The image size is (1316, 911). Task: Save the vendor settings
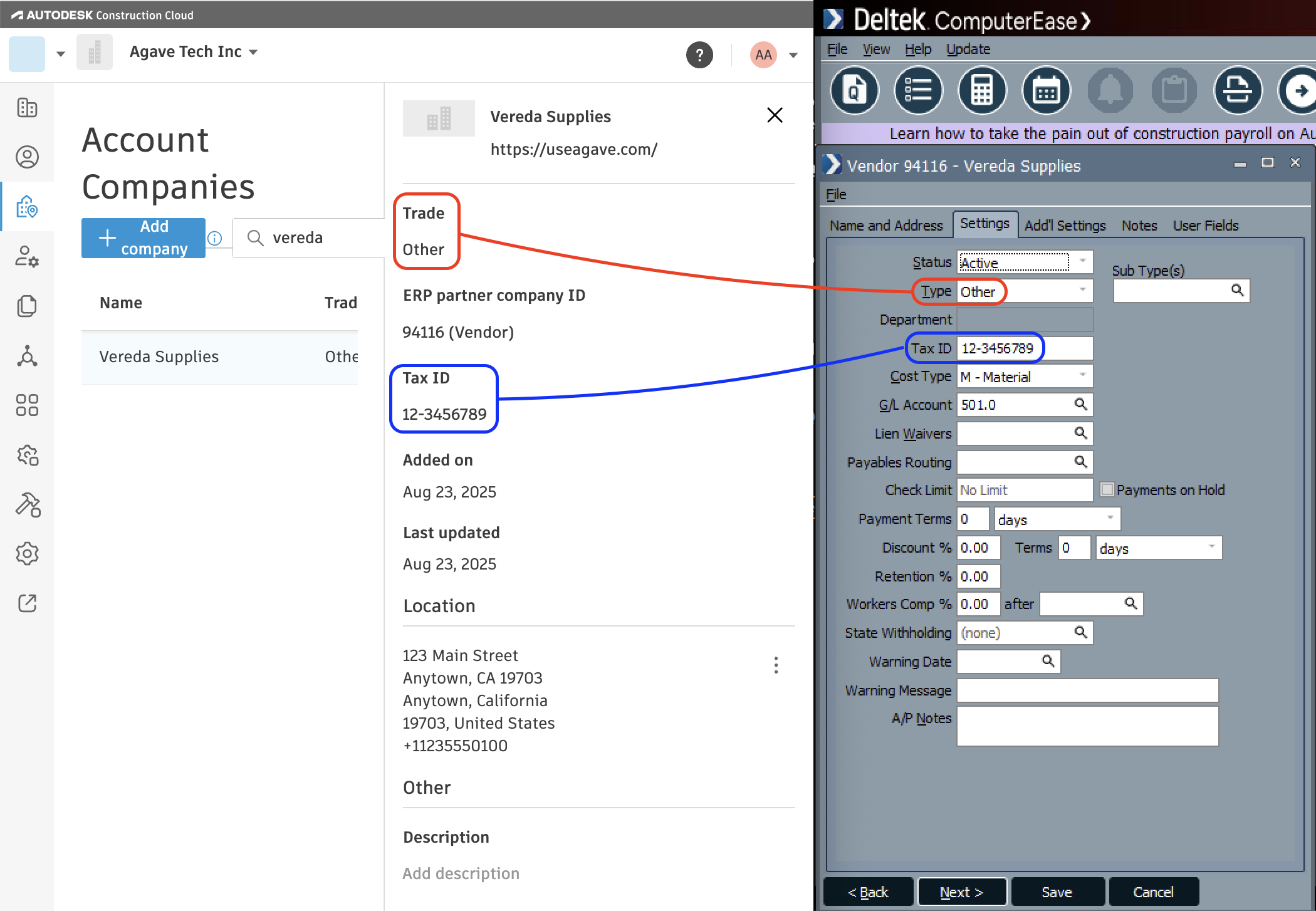pyautogui.click(x=1057, y=892)
